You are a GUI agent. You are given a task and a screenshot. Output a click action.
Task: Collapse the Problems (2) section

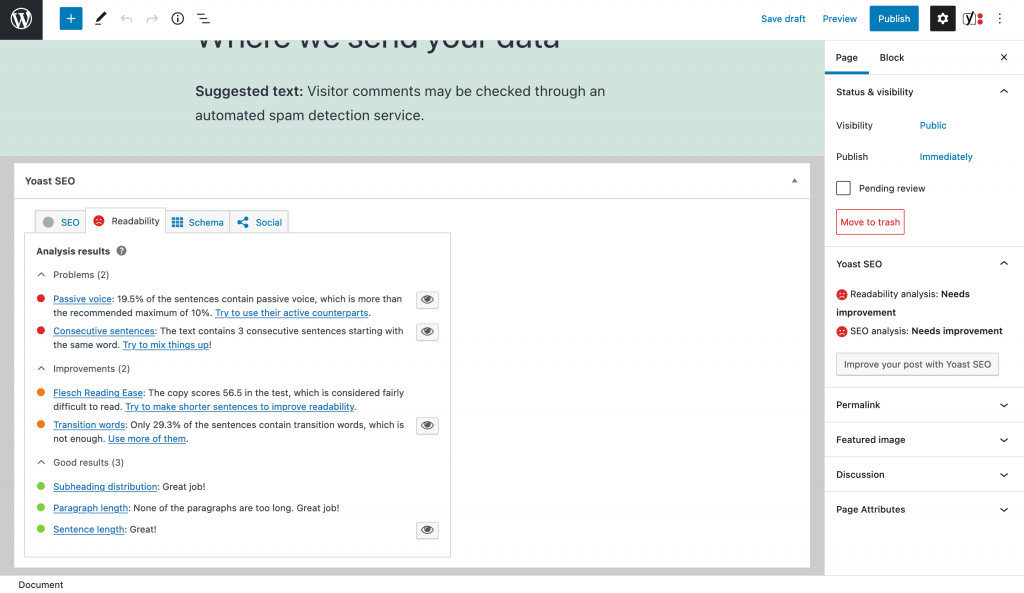point(42,275)
